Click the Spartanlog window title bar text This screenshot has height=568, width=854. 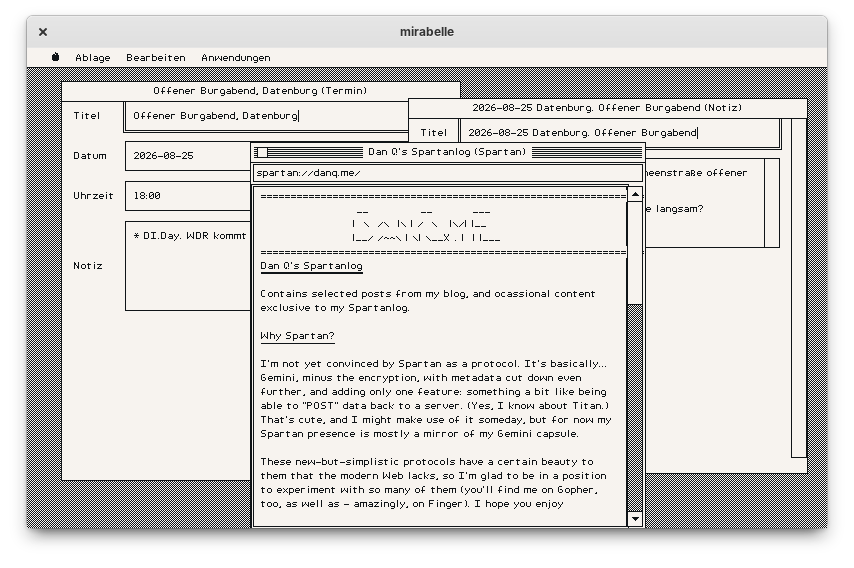[x=447, y=152]
